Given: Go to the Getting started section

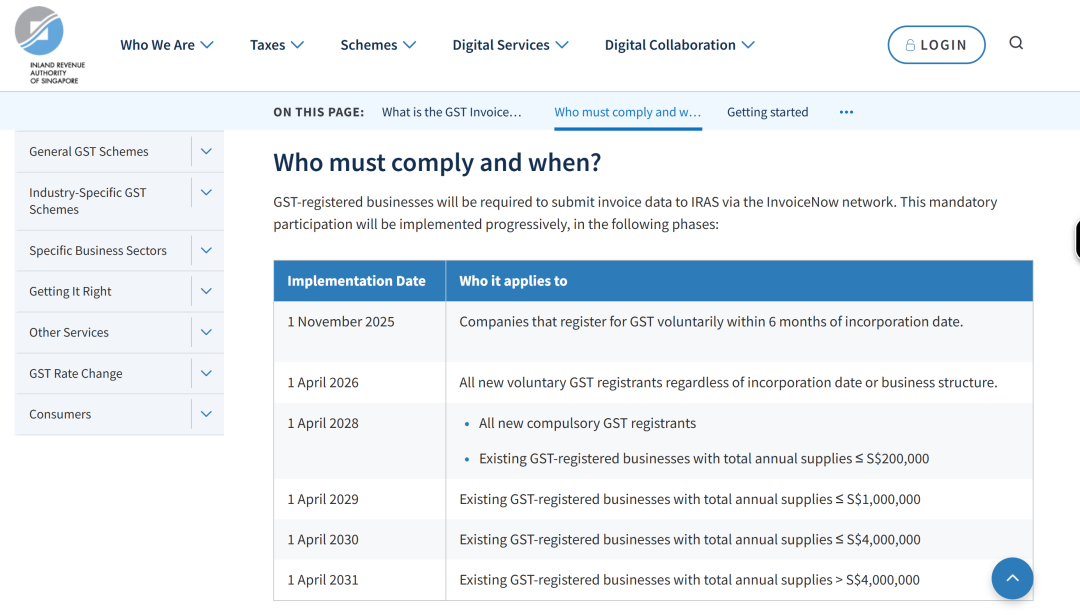Looking at the screenshot, I should tap(767, 112).
